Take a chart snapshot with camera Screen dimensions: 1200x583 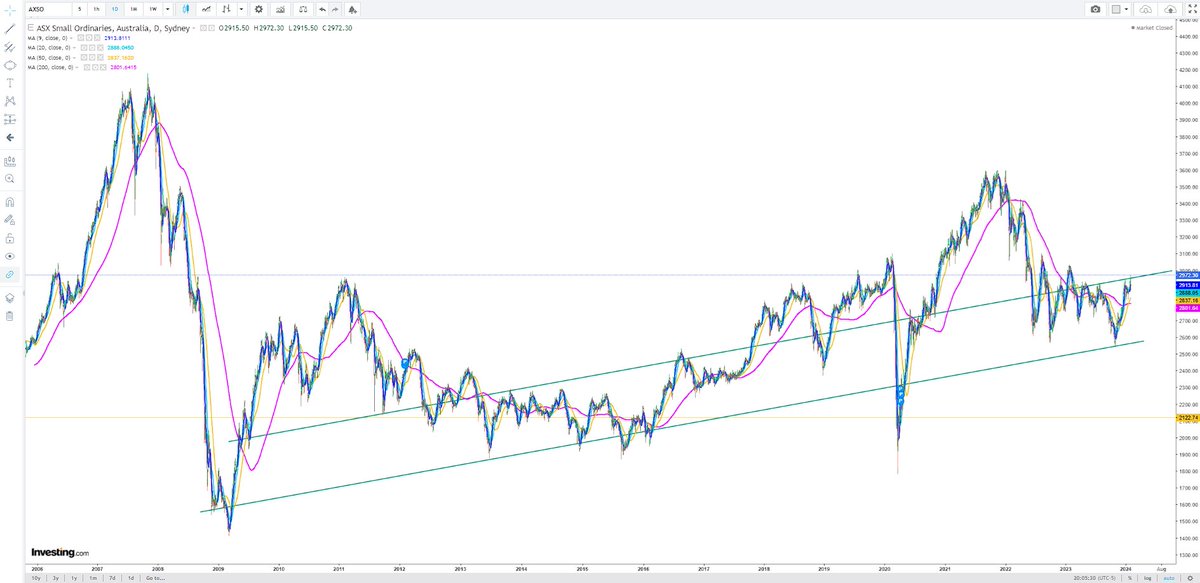[1095, 9]
